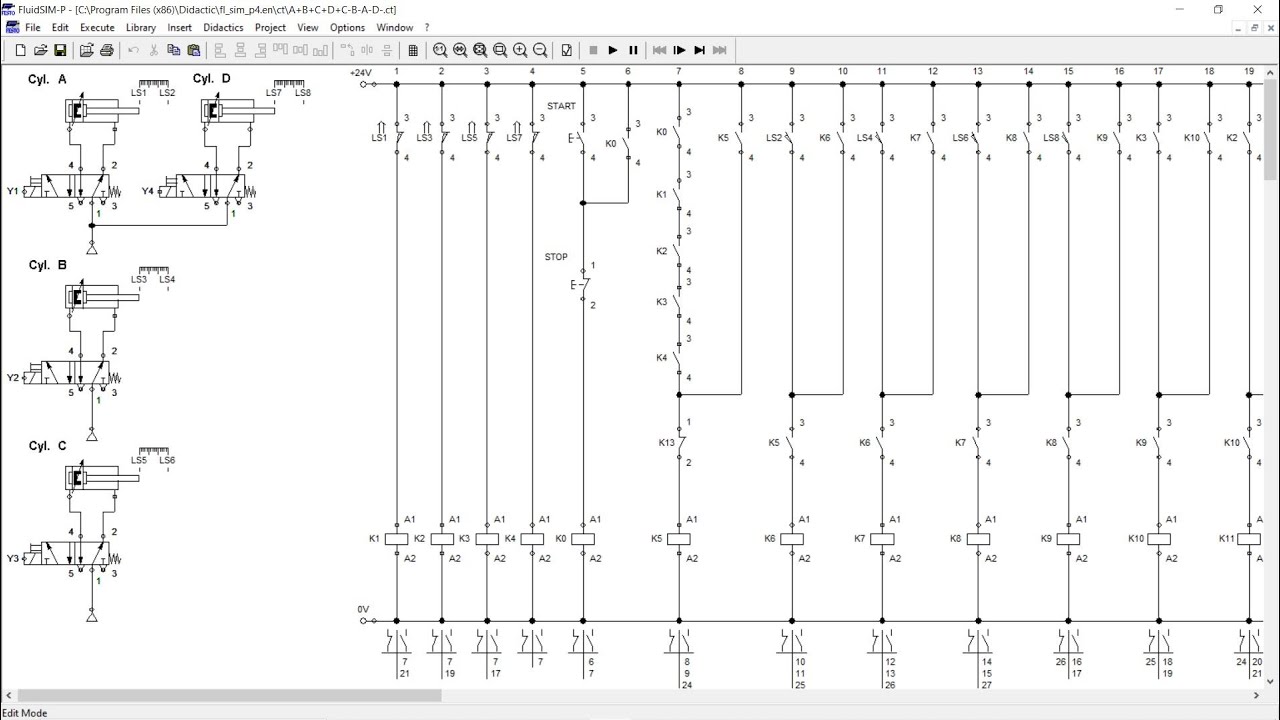1280x720 pixels.
Task: Open the Options menu
Action: tap(348, 28)
